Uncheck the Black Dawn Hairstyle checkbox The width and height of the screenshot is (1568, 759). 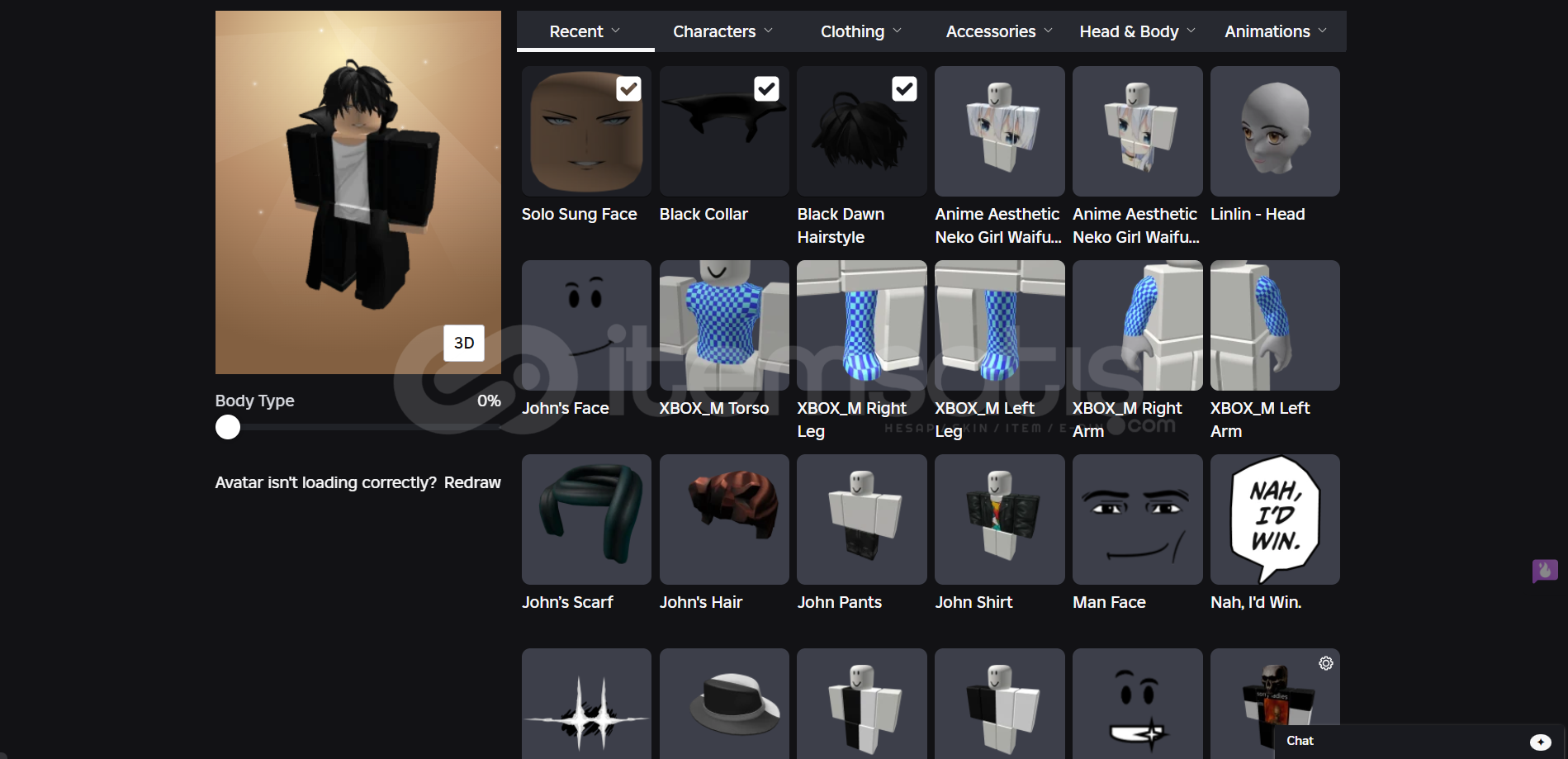point(904,89)
